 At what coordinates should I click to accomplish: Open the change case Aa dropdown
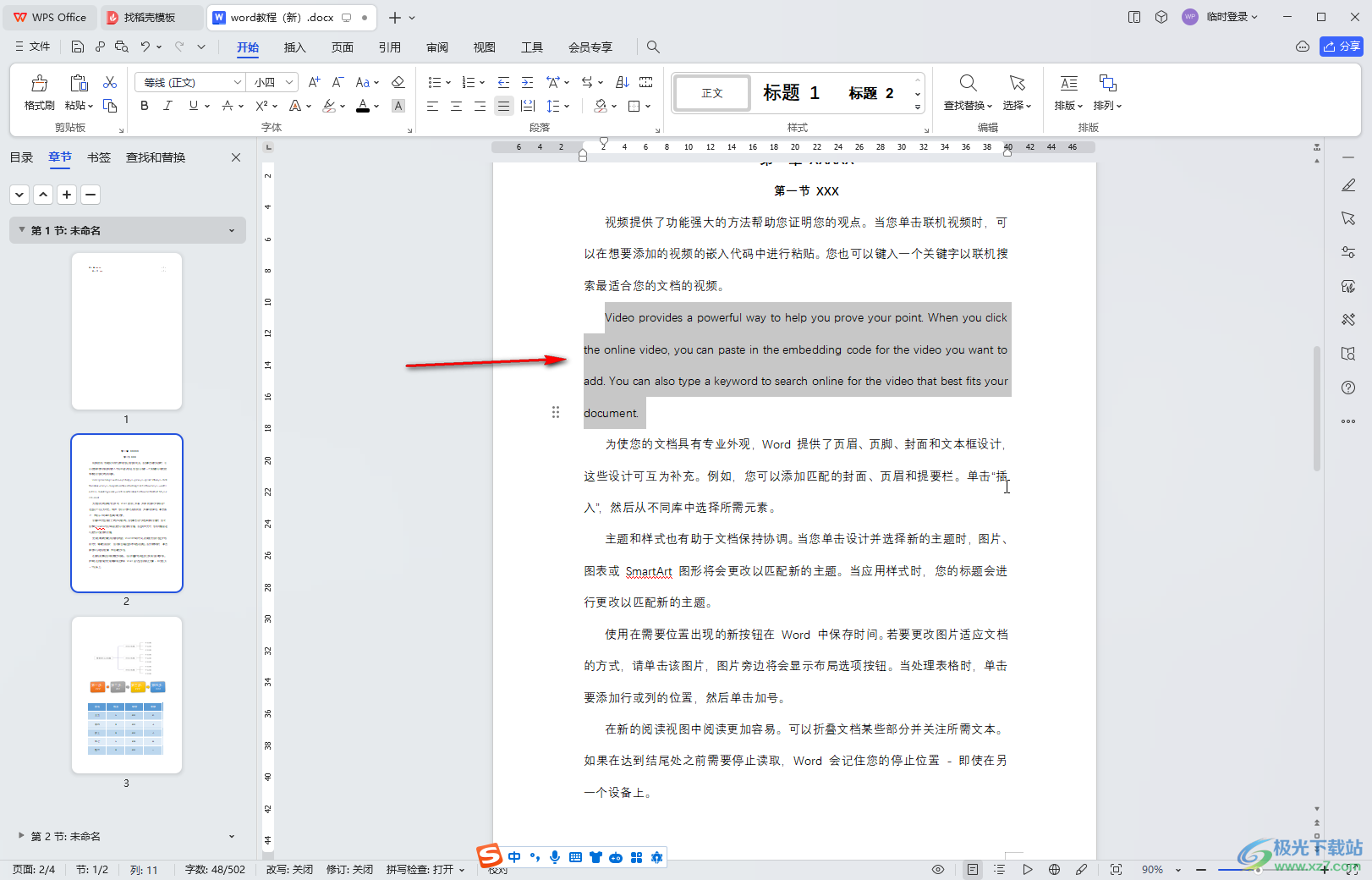tap(367, 82)
